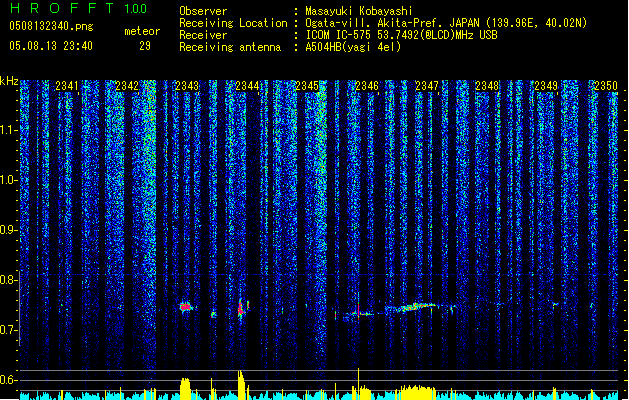This screenshot has height=400, width=629.
Task: Click the 2344 time marker
Action: tap(247, 85)
